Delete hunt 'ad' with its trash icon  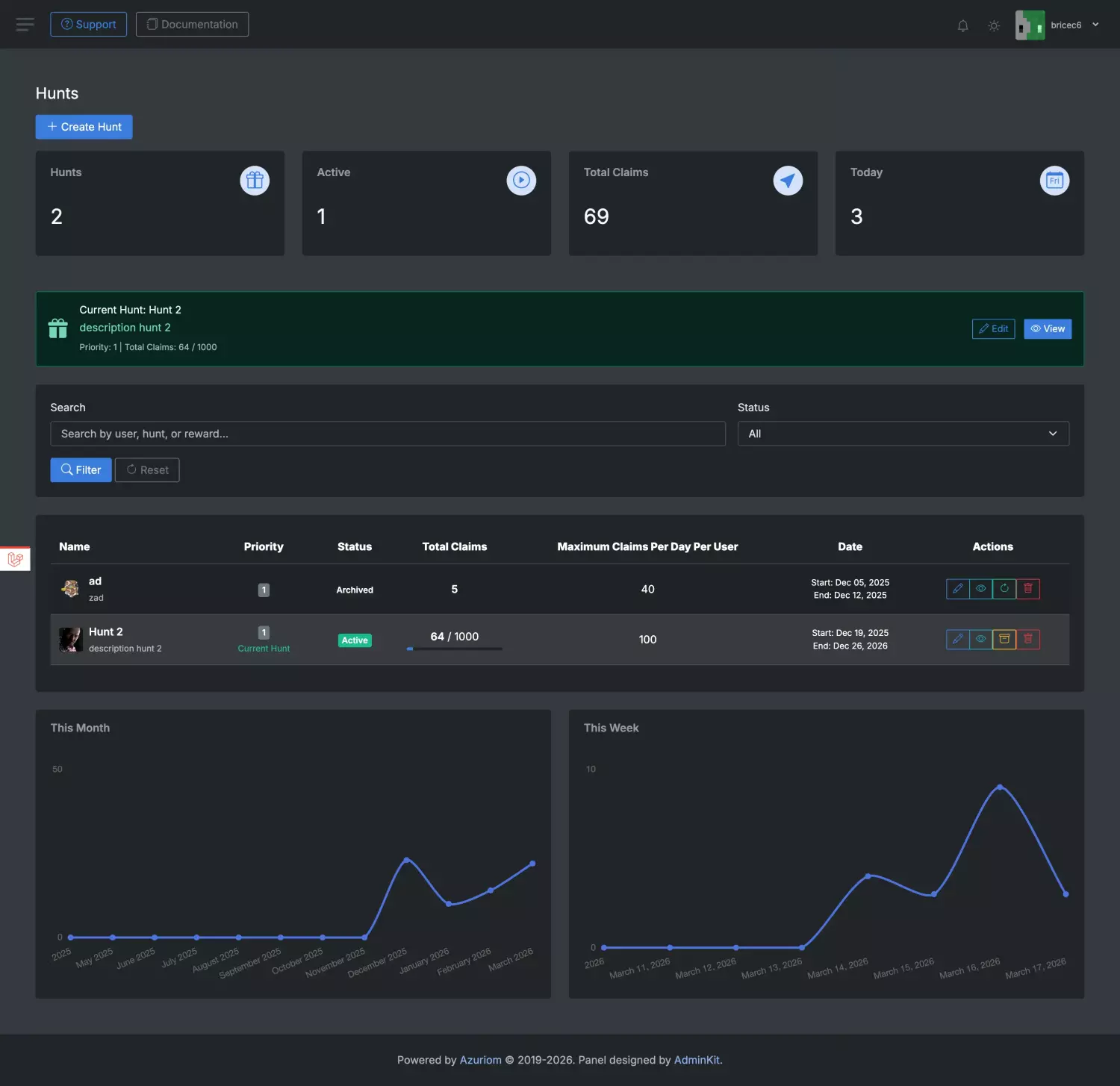tap(1028, 589)
